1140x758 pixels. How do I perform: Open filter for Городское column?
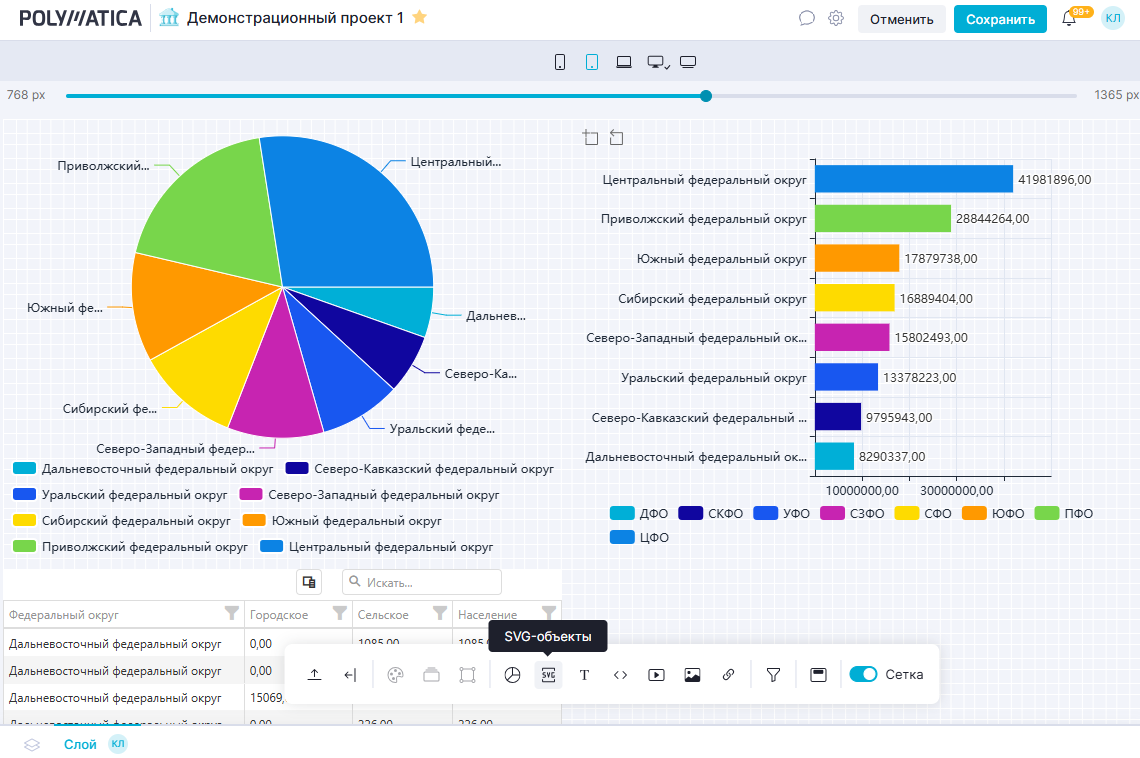(x=339, y=614)
